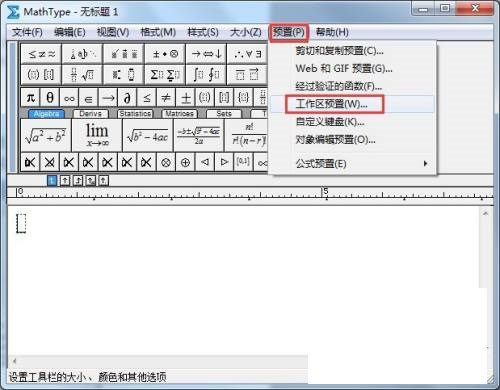The width and height of the screenshot is (500, 390).
Task: Open the 样式(S) menu
Action: (203, 32)
